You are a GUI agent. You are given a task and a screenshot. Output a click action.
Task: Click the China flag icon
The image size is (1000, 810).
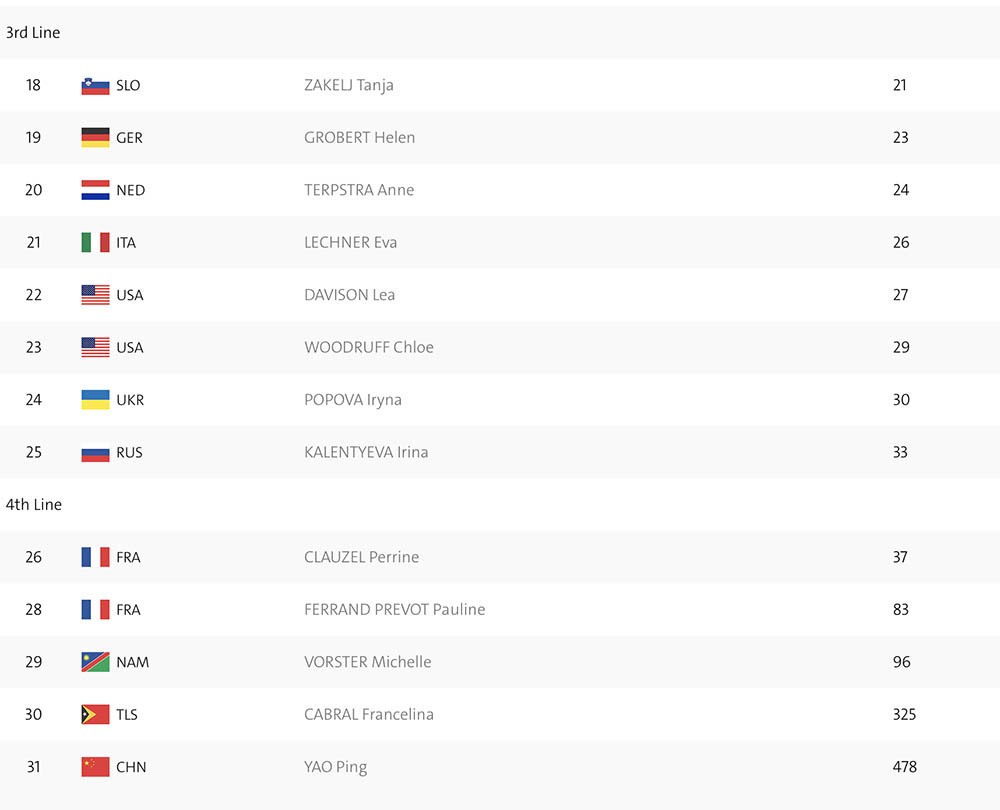pyautogui.click(x=95, y=767)
